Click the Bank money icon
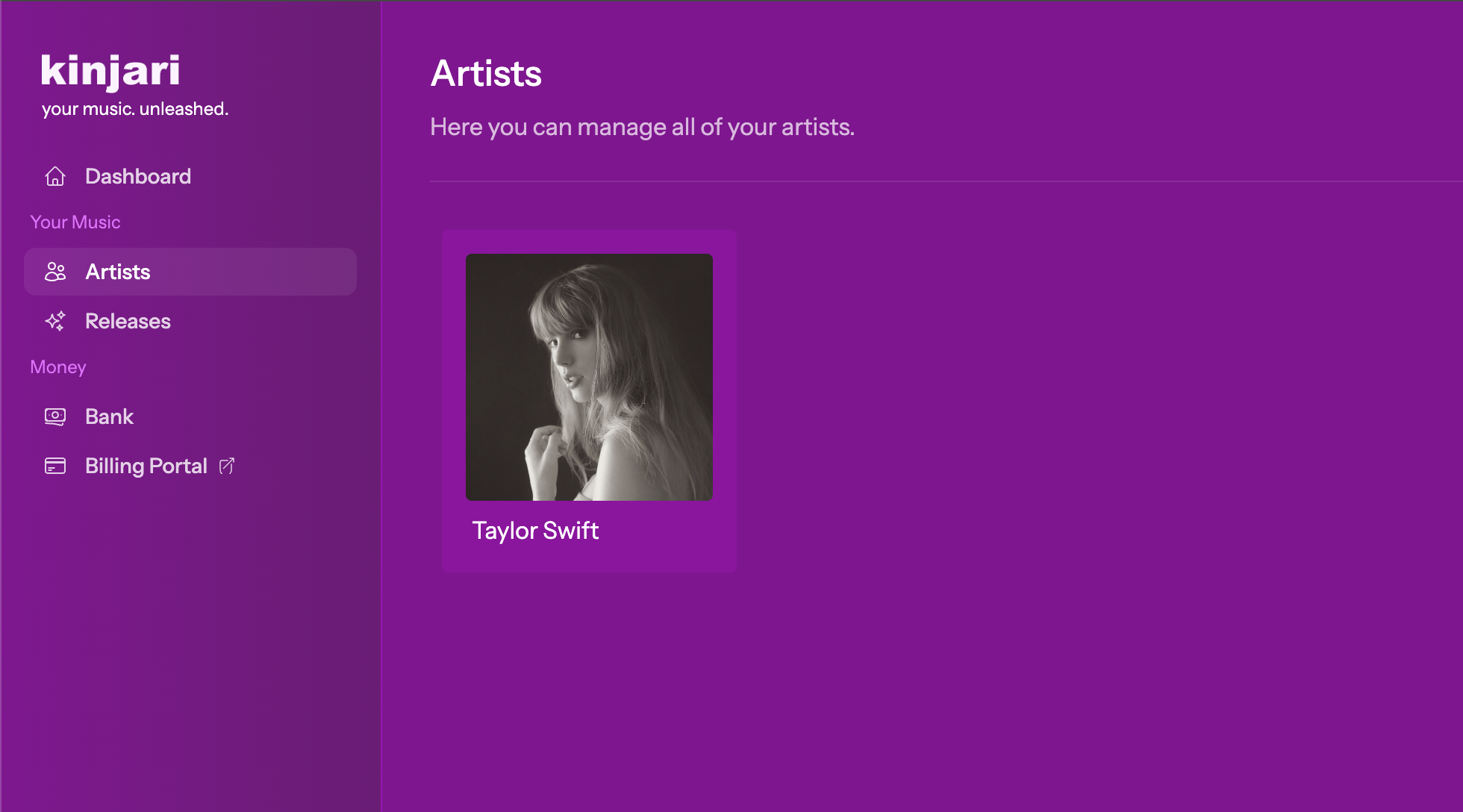This screenshot has height=812, width=1463. pos(55,416)
